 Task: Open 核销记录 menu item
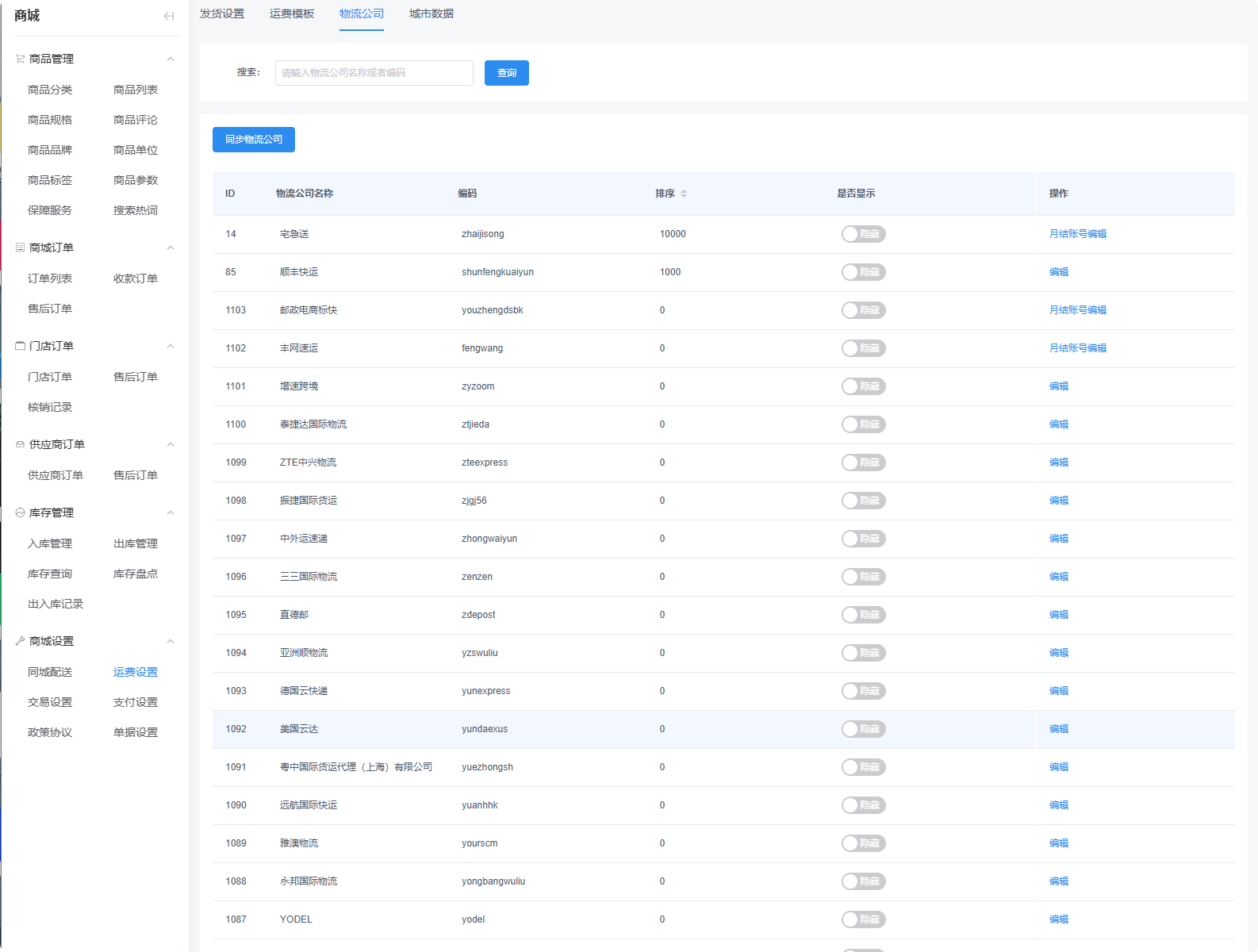tap(50, 407)
